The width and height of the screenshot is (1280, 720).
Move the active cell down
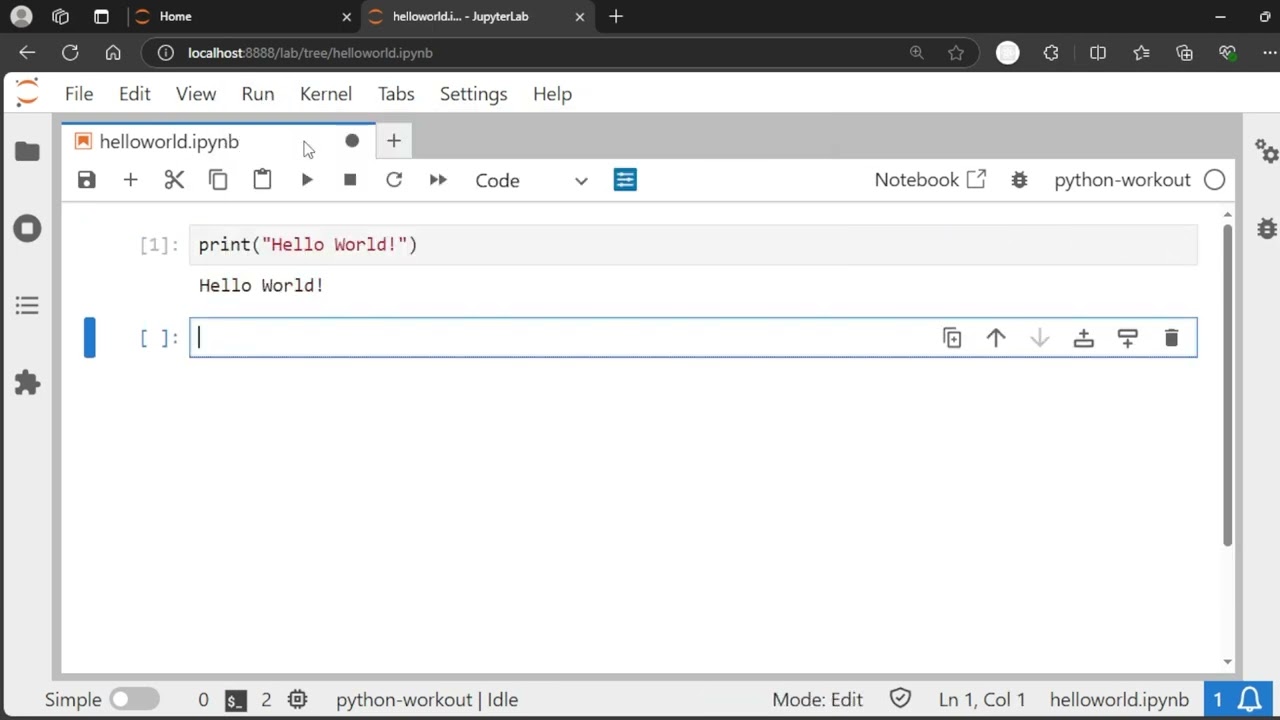click(1040, 338)
